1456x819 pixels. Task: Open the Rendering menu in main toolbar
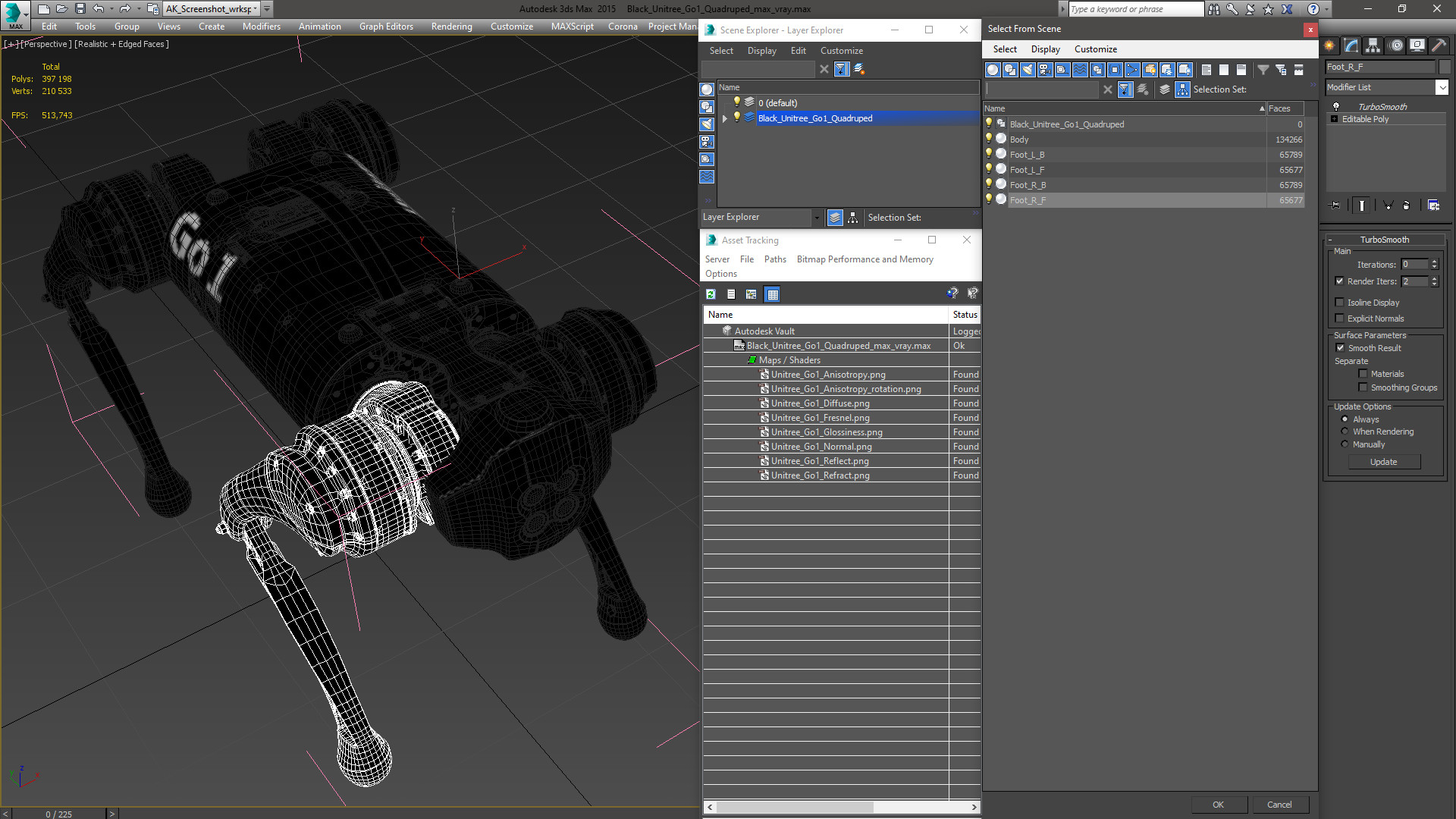click(x=451, y=27)
